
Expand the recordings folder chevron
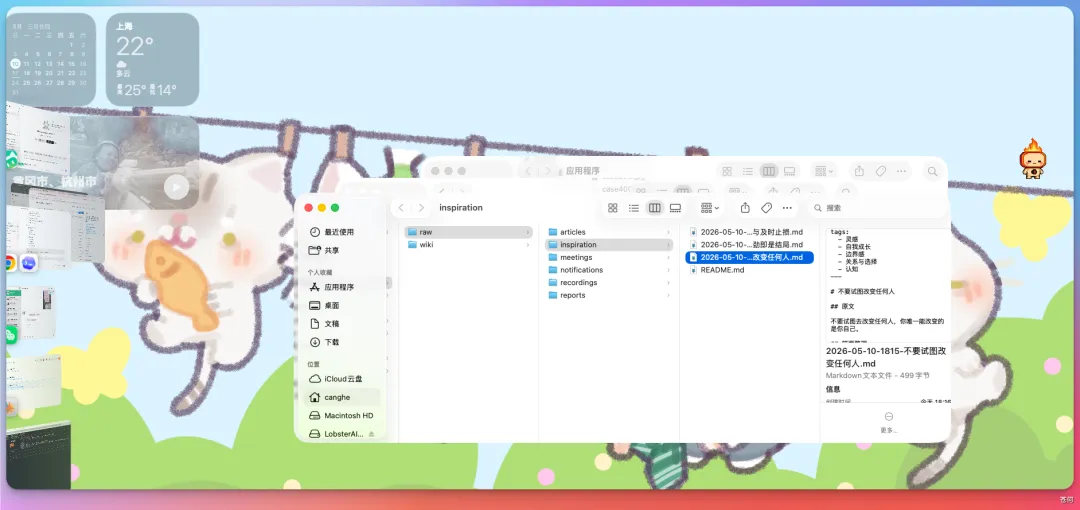click(669, 283)
